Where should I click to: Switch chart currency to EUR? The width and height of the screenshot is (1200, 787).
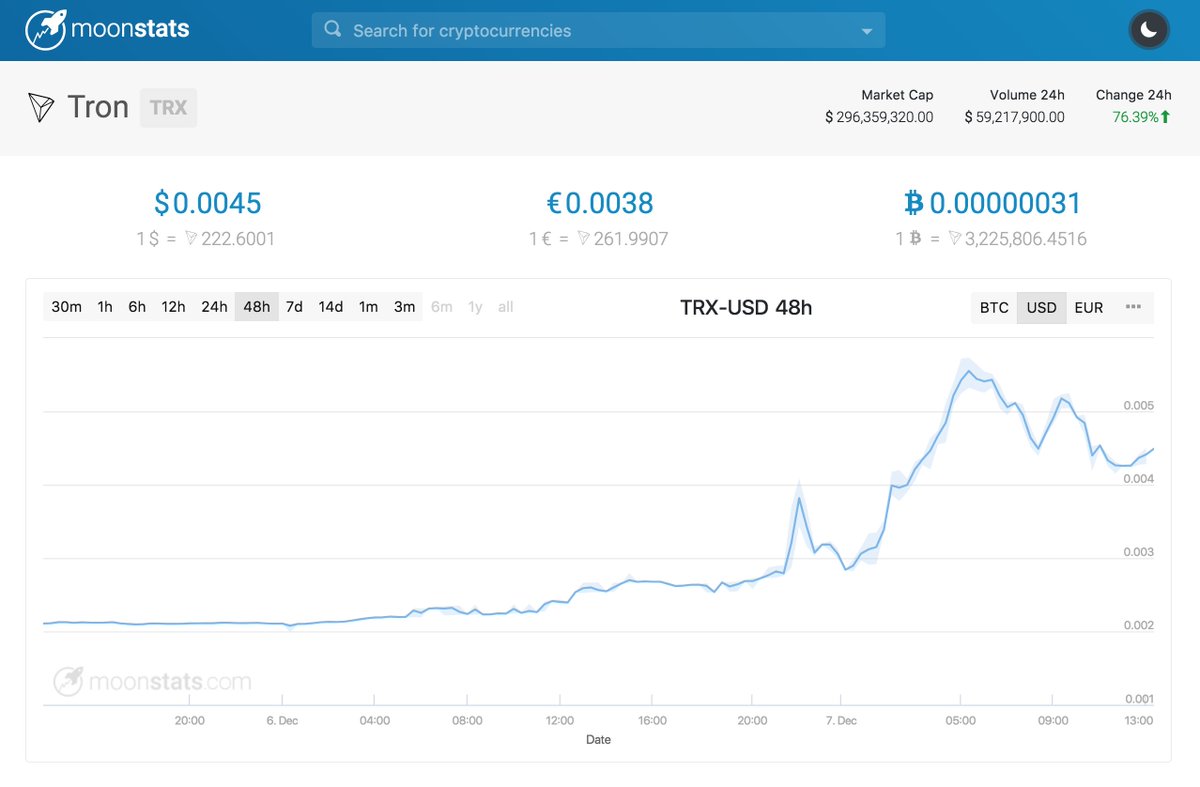click(1089, 308)
